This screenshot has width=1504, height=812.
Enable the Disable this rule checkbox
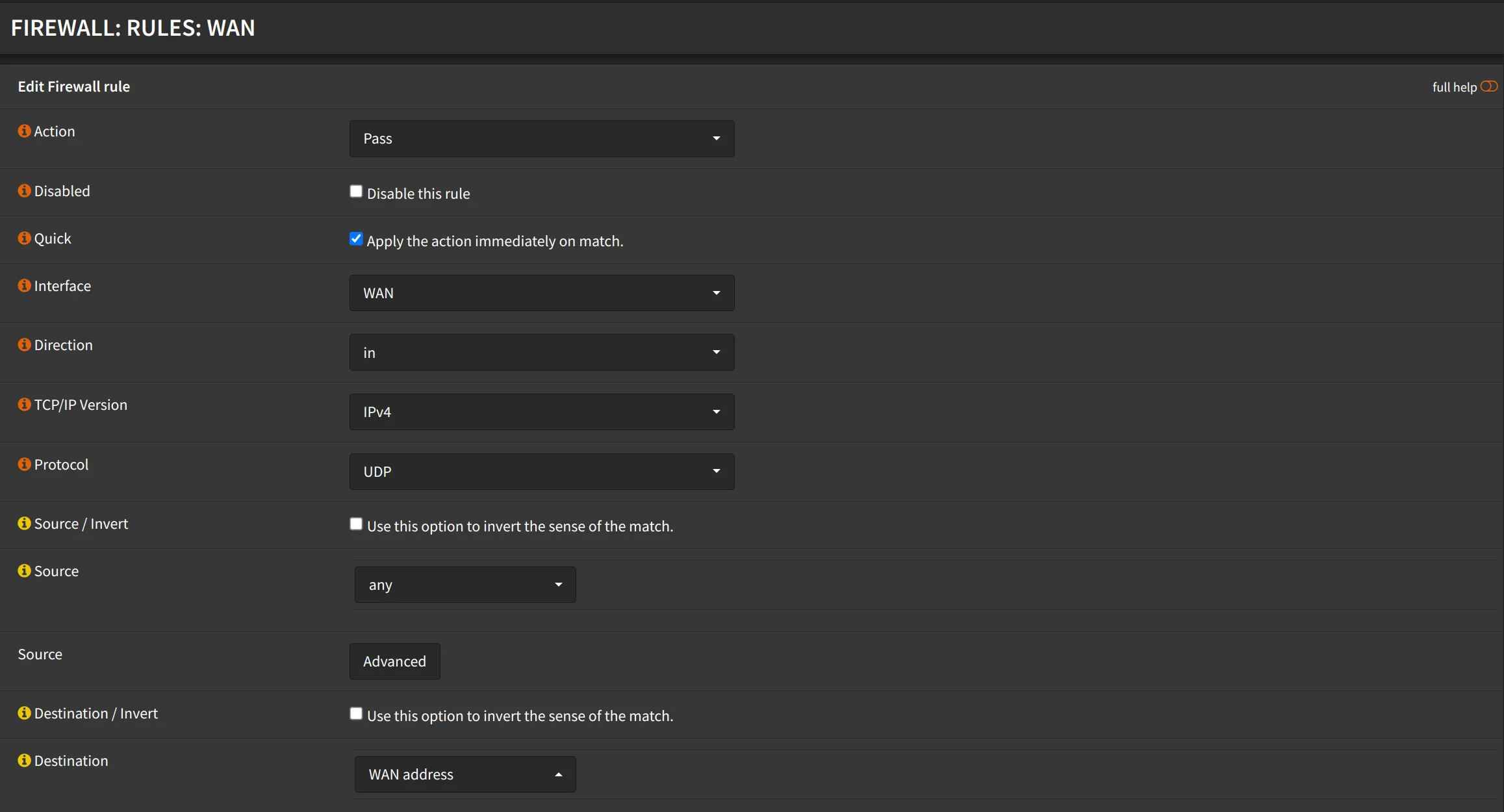point(356,192)
